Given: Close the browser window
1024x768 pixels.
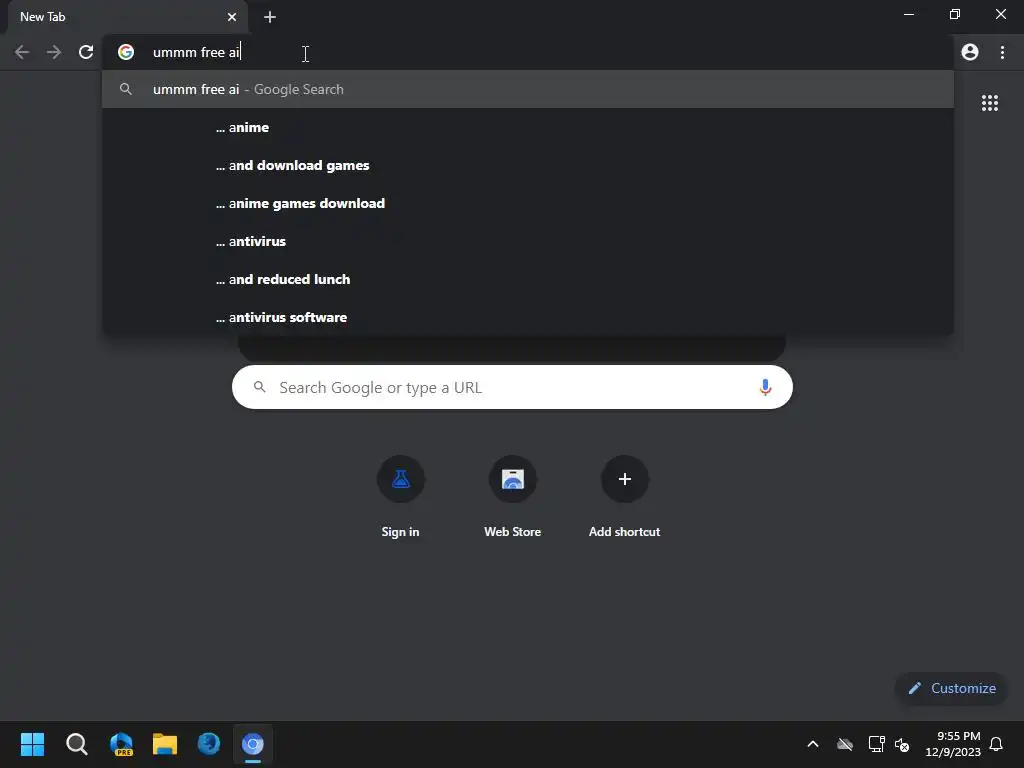Looking at the screenshot, I should [x=1000, y=14].
